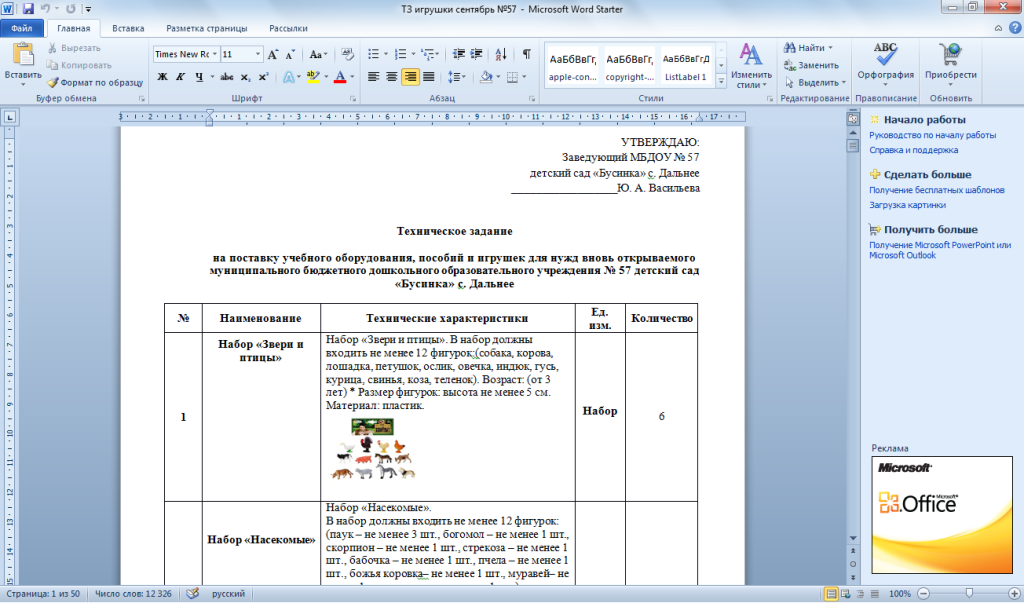Image resolution: width=1024 pixels, height=603 pixels.
Task: Click the Increase Indent icon
Action: pyautogui.click(x=477, y=54)
